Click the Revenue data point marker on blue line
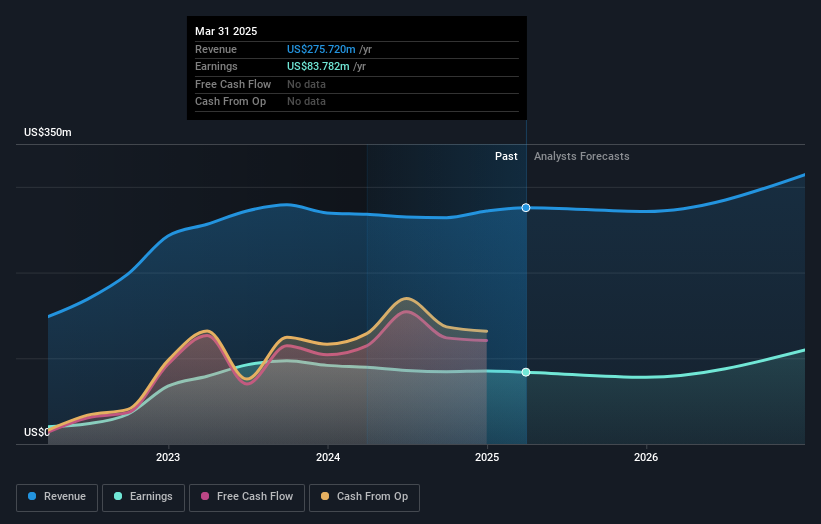This screenshot has height=524, width=821. pos(526,208)
